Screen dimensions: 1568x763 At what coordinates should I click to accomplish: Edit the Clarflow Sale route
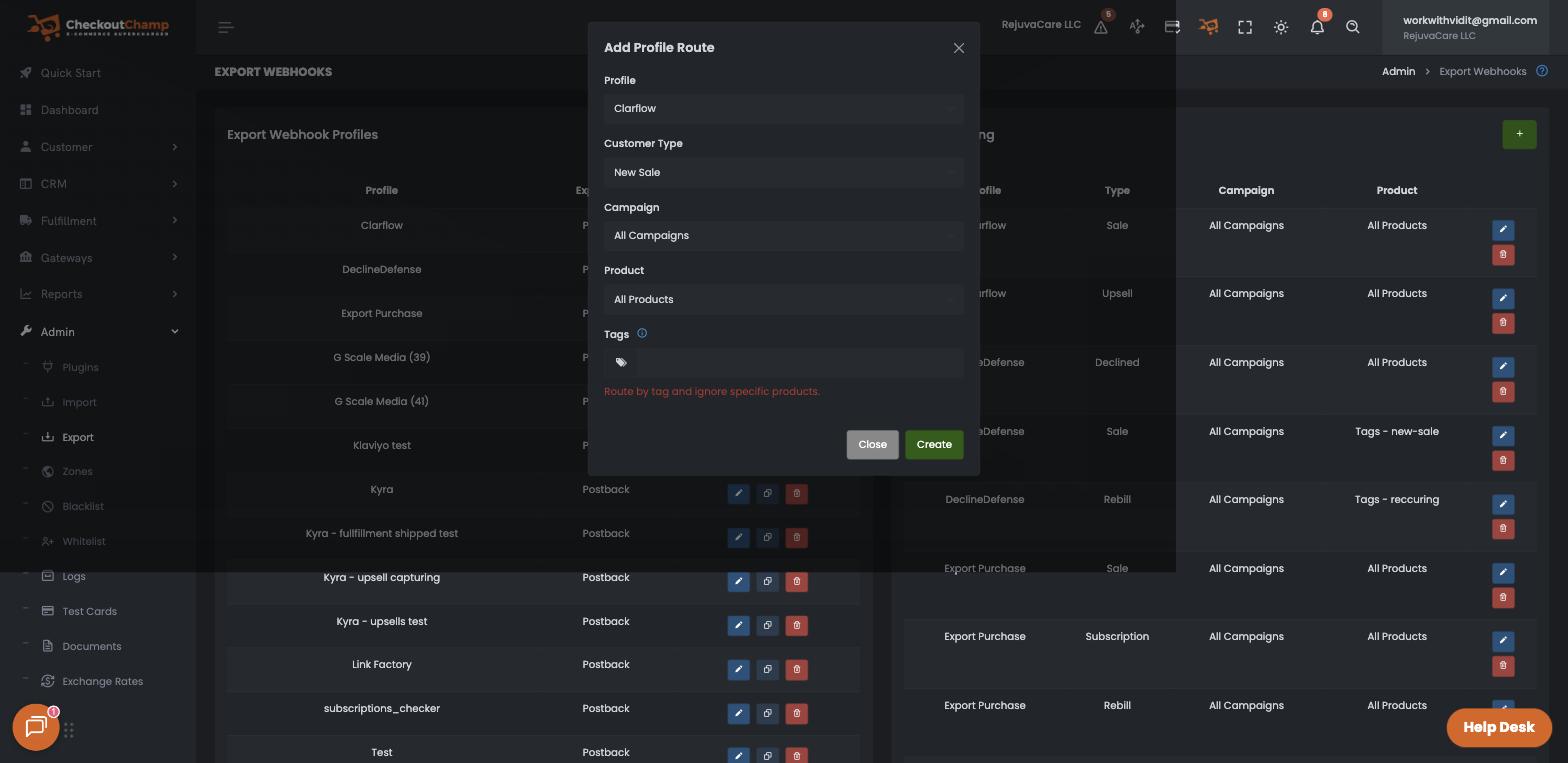coord(1502,230)
